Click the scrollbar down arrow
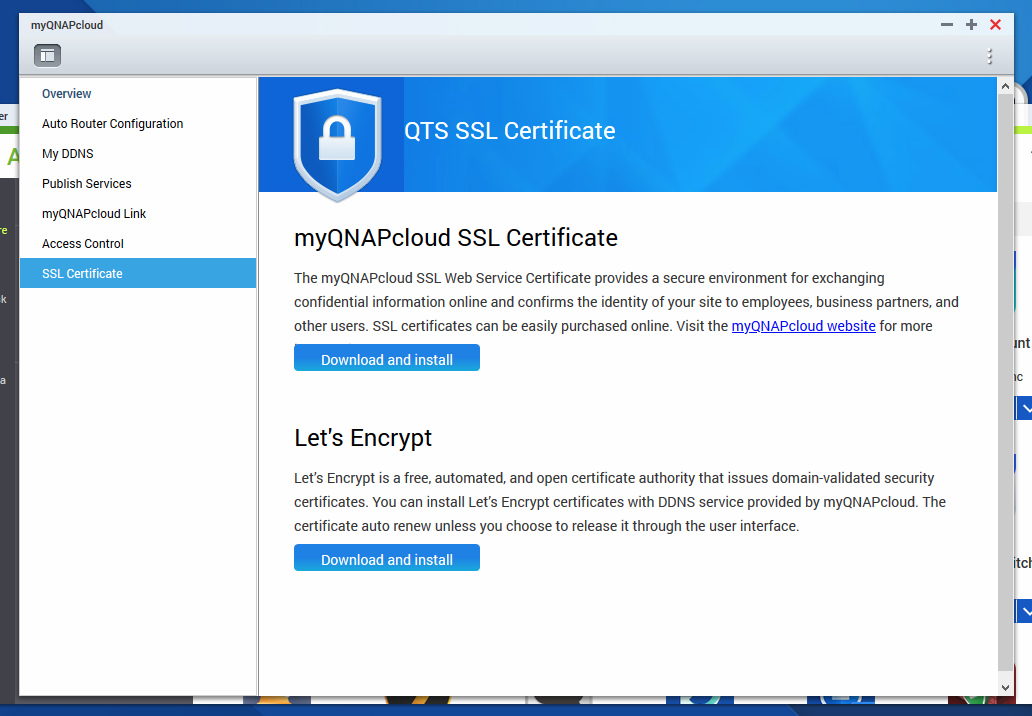Image resolution: width=1032 pixels, height=716 pixels. pyautogui.click(x=1005, y=686)
